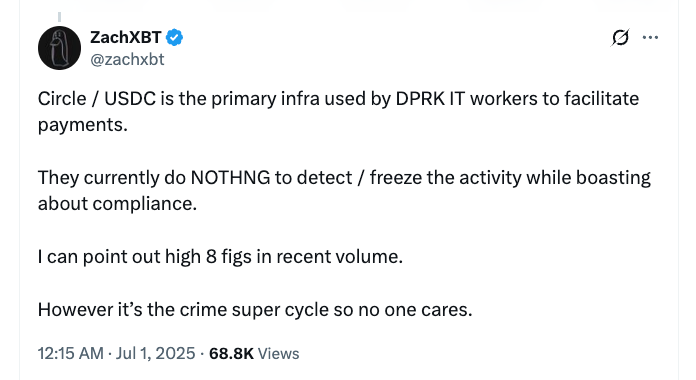
Task: Click the thread connector line above the avatar
Action: coord(59,17)
